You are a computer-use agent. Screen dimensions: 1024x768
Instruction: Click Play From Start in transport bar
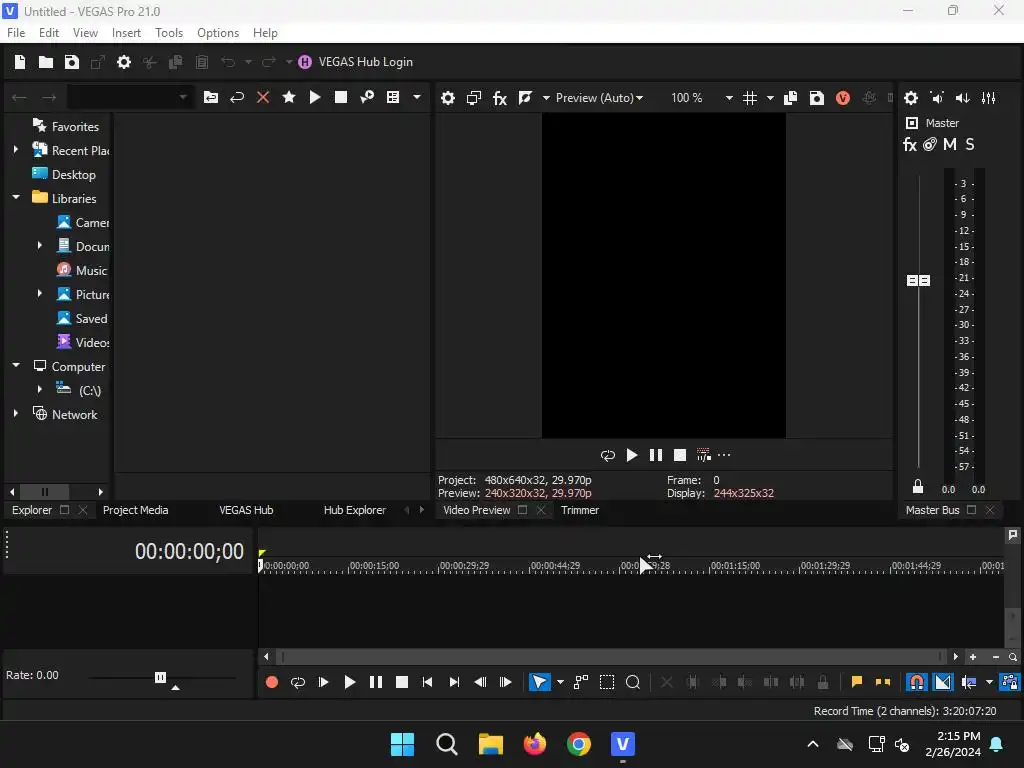(323, 682)
